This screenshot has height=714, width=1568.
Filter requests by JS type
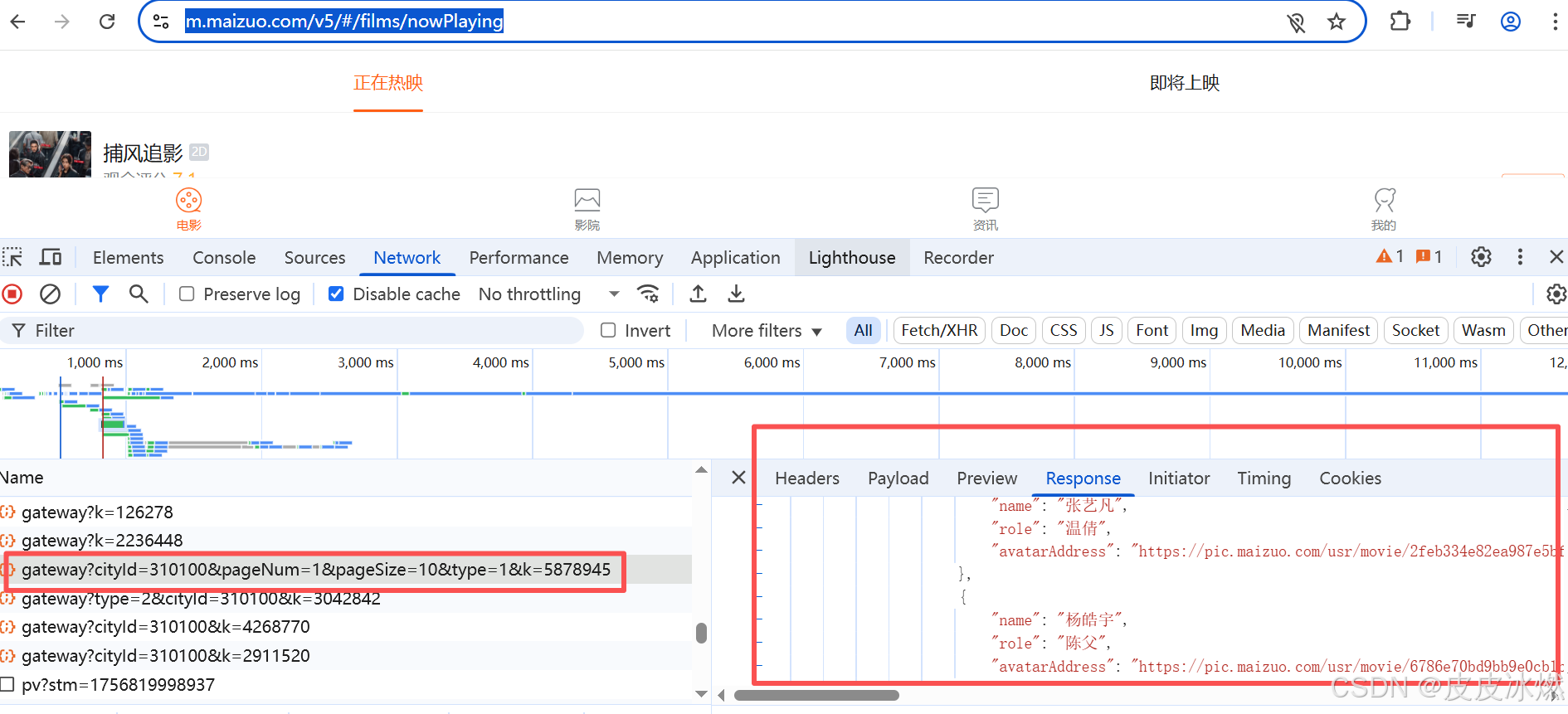(1107, 330)
